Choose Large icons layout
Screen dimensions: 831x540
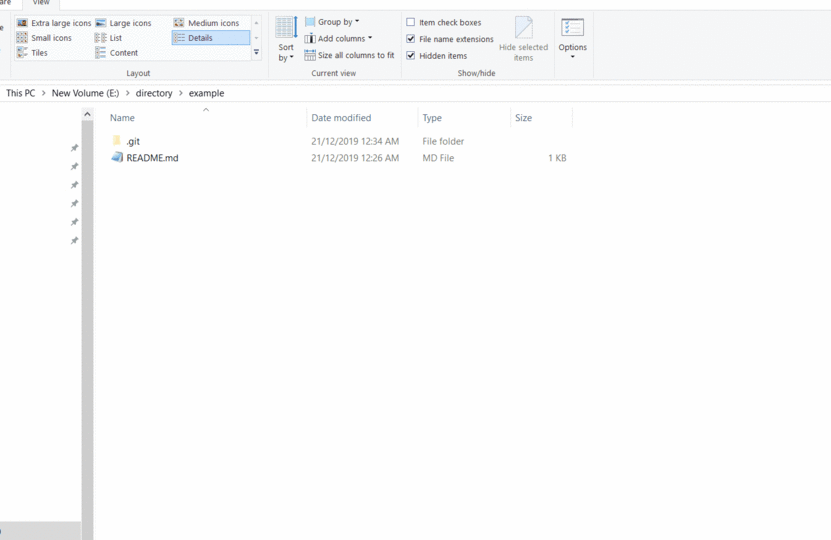pos(123,23)
